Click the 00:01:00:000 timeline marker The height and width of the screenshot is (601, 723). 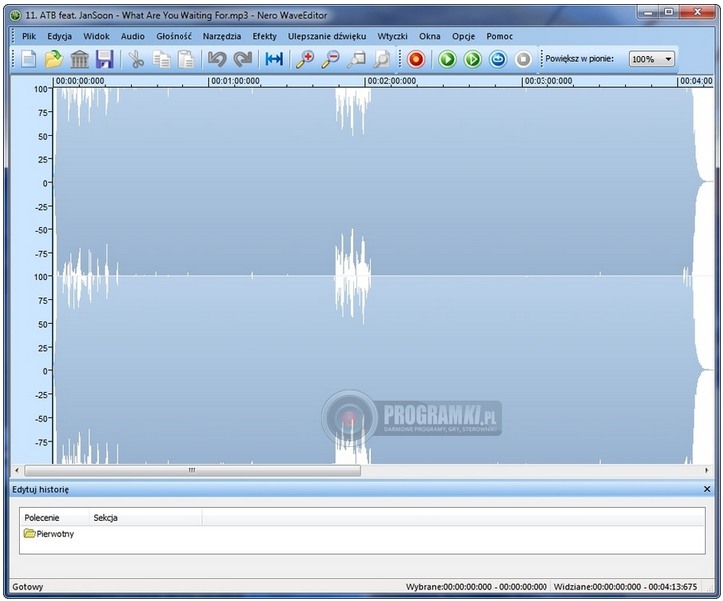235,81
